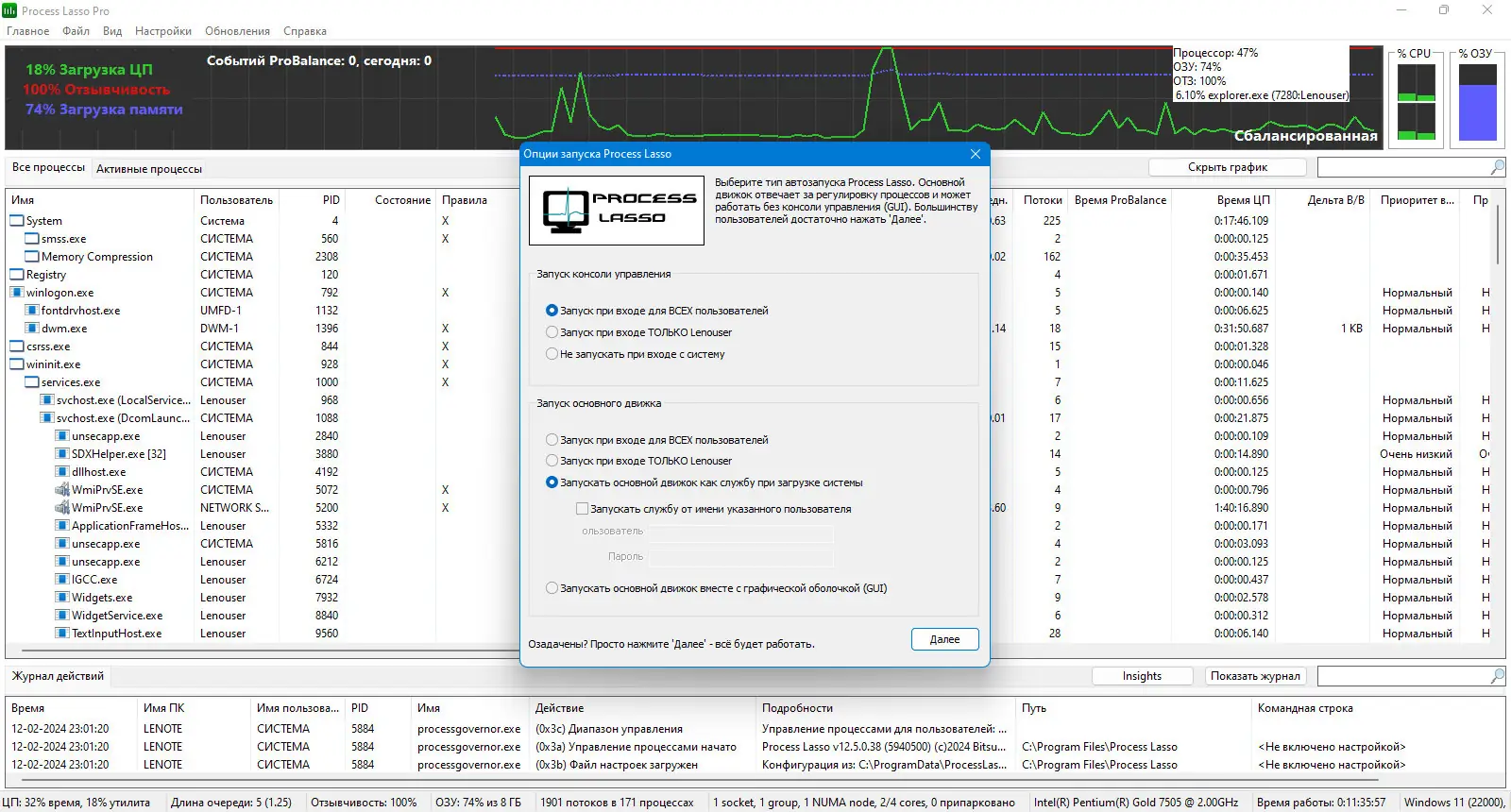Viewport: 1511px width, 812px height.
Task: Click the csrss.exe process icon
Action: [x=17, y=347]
